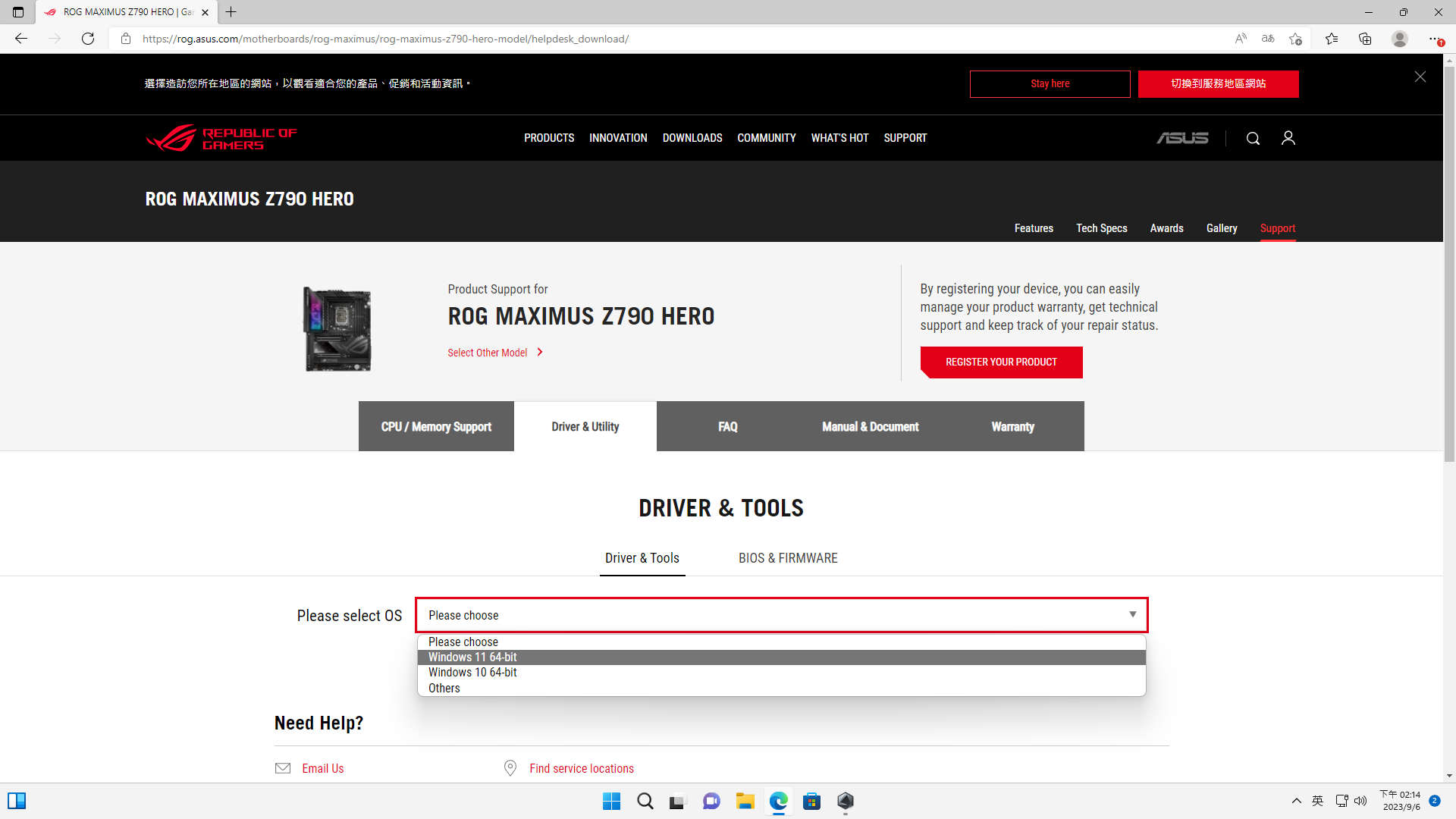Open Warranty tab

pos(1013,426)
